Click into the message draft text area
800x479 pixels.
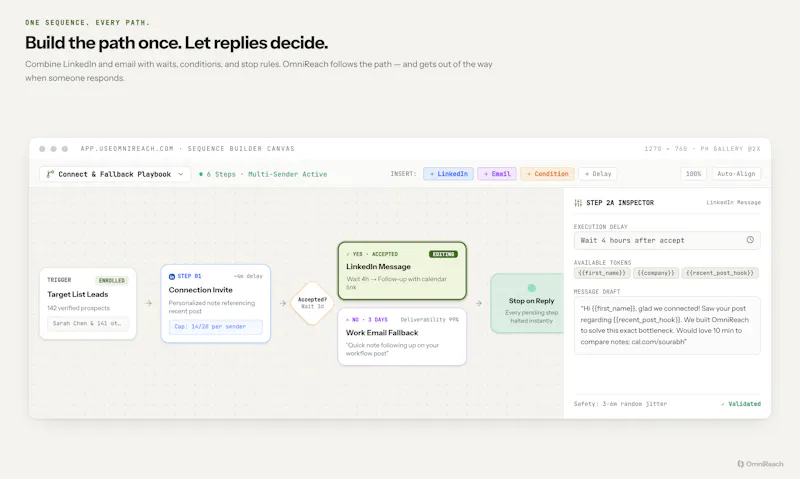pyautogui.click(x=667, y=325)
